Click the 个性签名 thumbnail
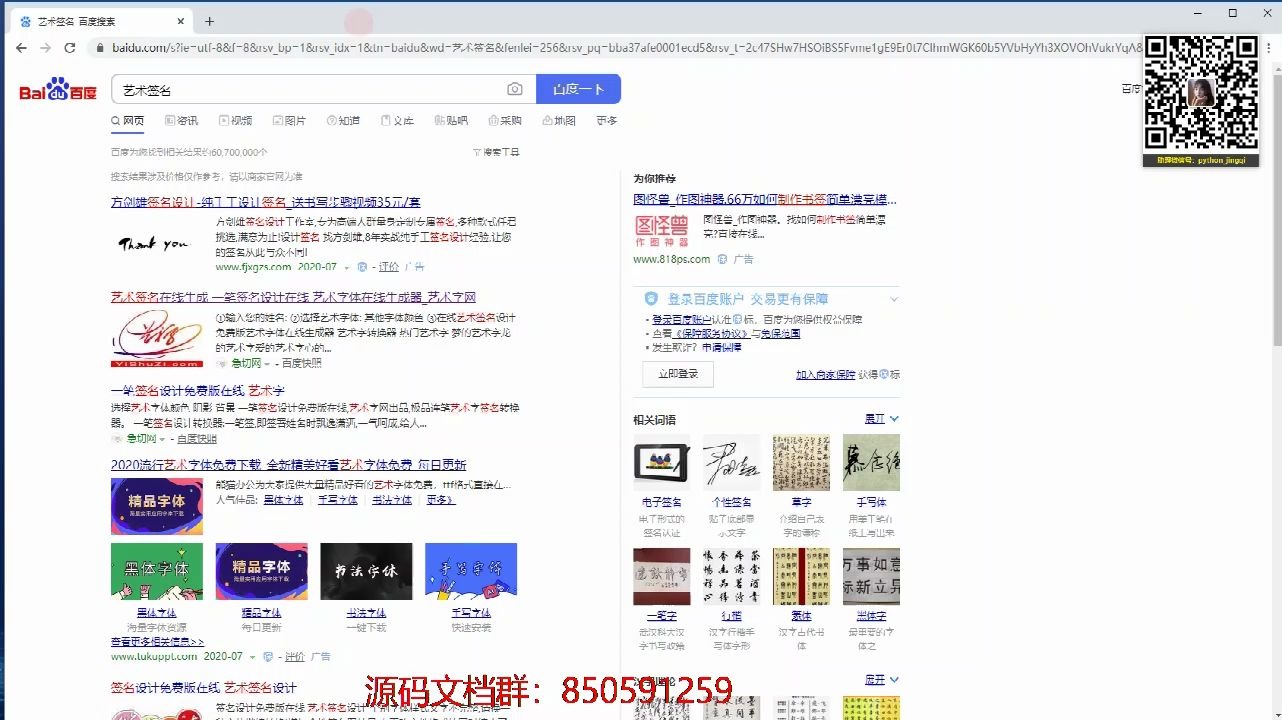Viewport: 1282px width, 720px height. click(732, 463)
